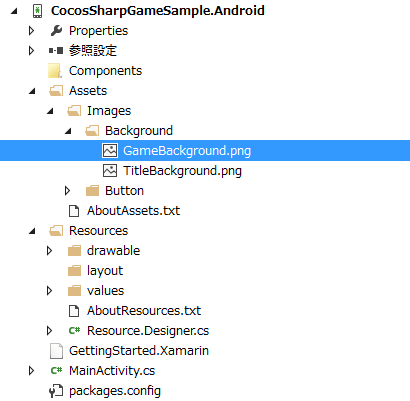Select the drawable folder label
The height and width of the screenshot is (401, 410).
(113, 251)
